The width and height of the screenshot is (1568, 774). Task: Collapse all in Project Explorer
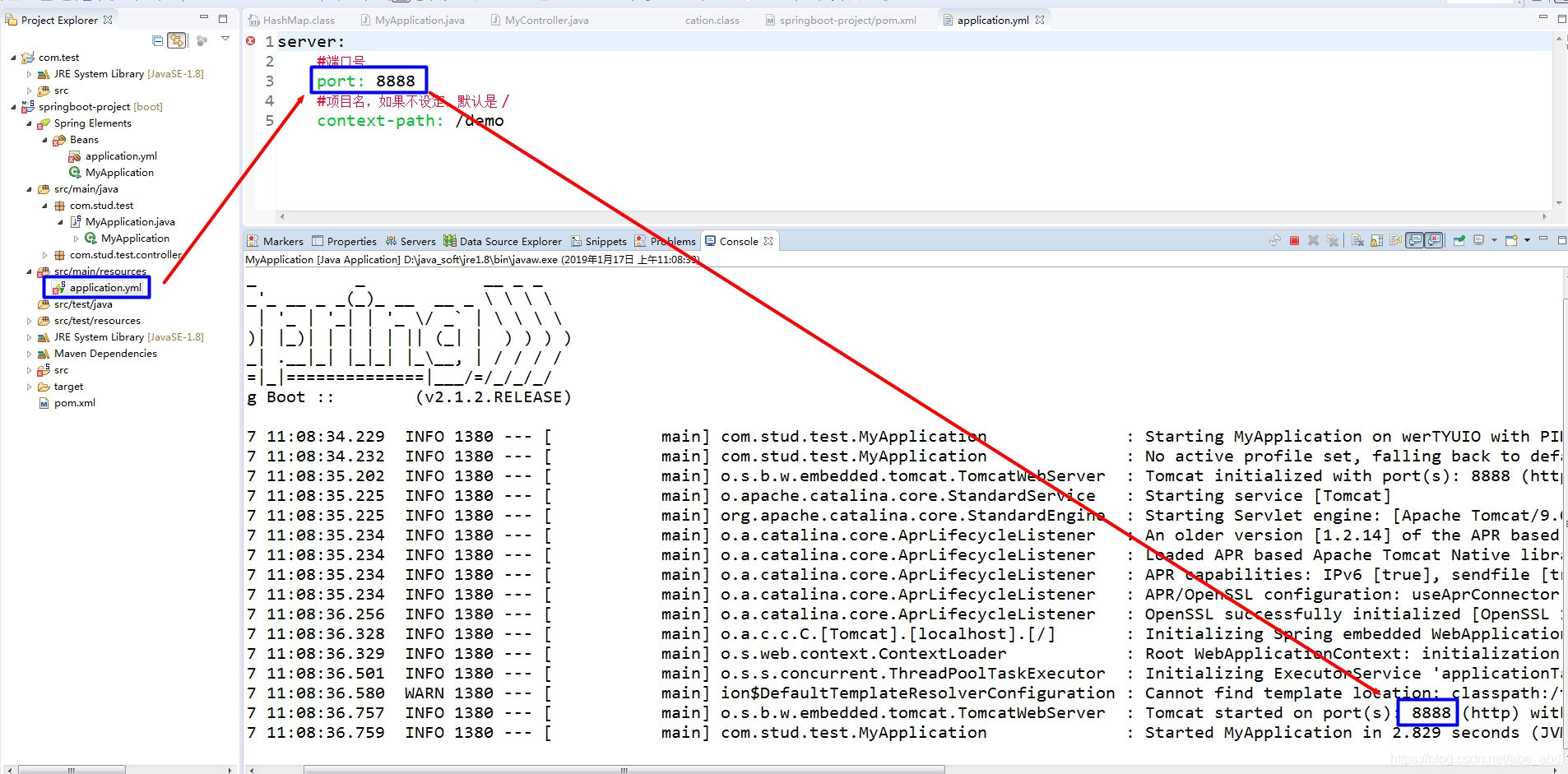[x=157, y=40]
